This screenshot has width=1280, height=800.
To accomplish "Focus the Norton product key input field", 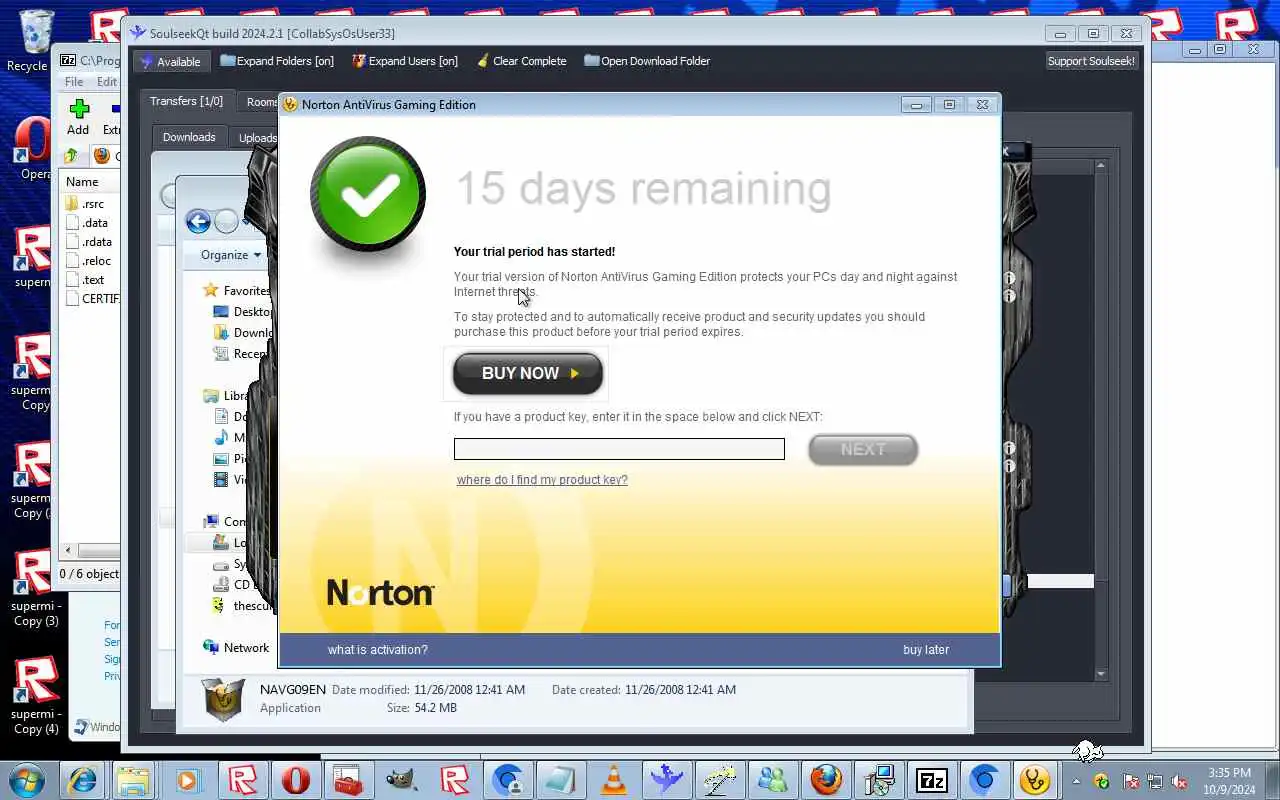I will pos(619,449).
